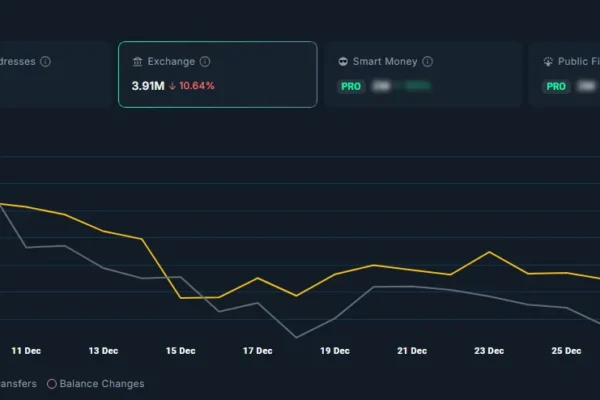600x400 pixels.
Task: Click the 3.91M exchange balance value
Action: click(x=148, y=86)
